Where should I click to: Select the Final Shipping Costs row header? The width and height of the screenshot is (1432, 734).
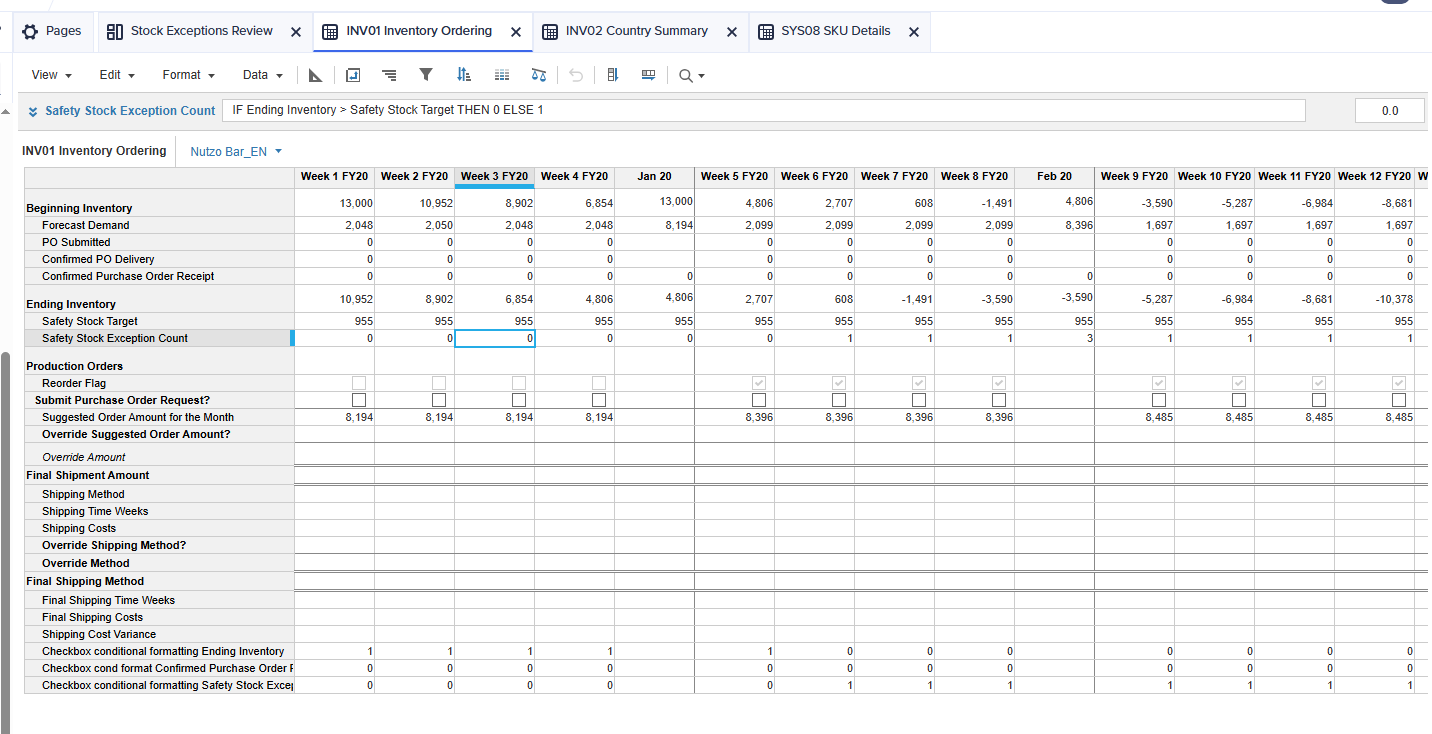click(x=159, y=617)
